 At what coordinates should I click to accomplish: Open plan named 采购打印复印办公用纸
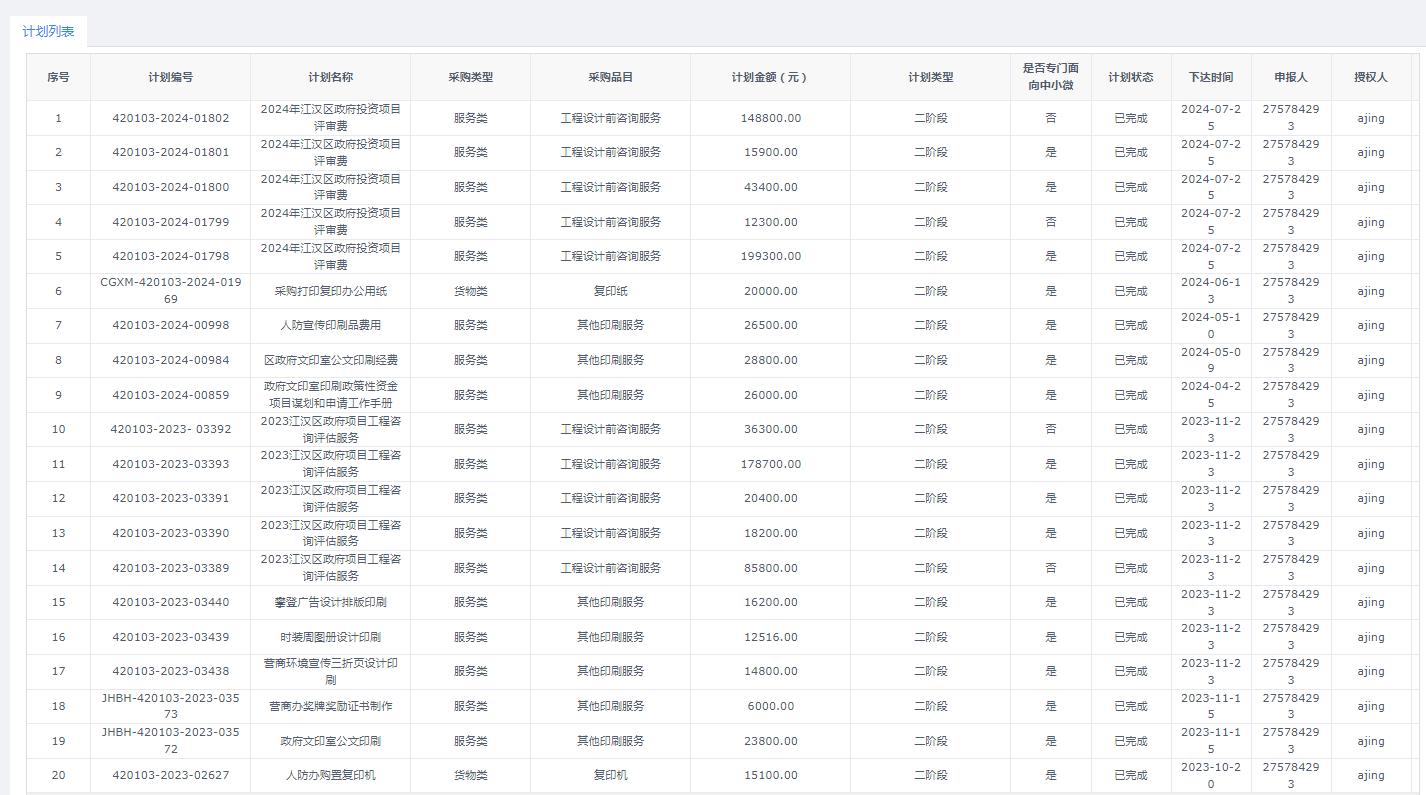330,291
